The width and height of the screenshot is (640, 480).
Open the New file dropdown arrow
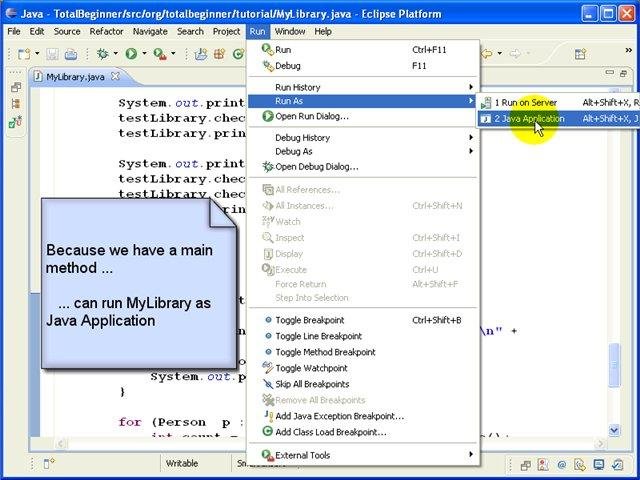tap(37, 53)
